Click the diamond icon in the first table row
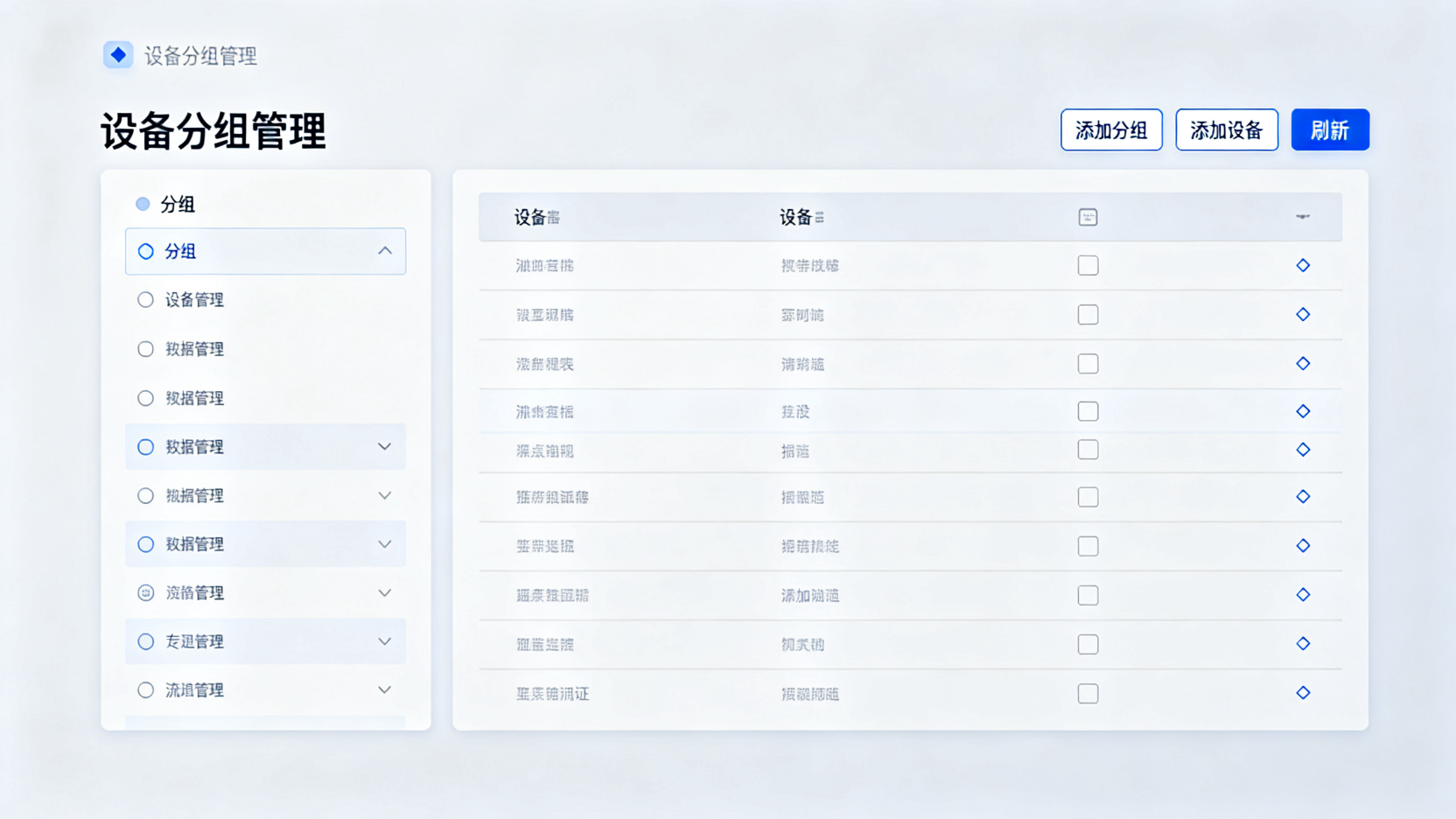Image resolution: width=1456 pixels, height=819 pixels. (x=1303, y=265)
